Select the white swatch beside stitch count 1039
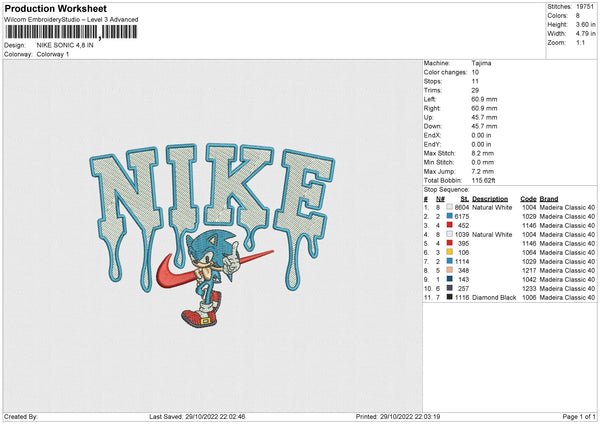Screen dimensions: 600x424 pos(449,234)
